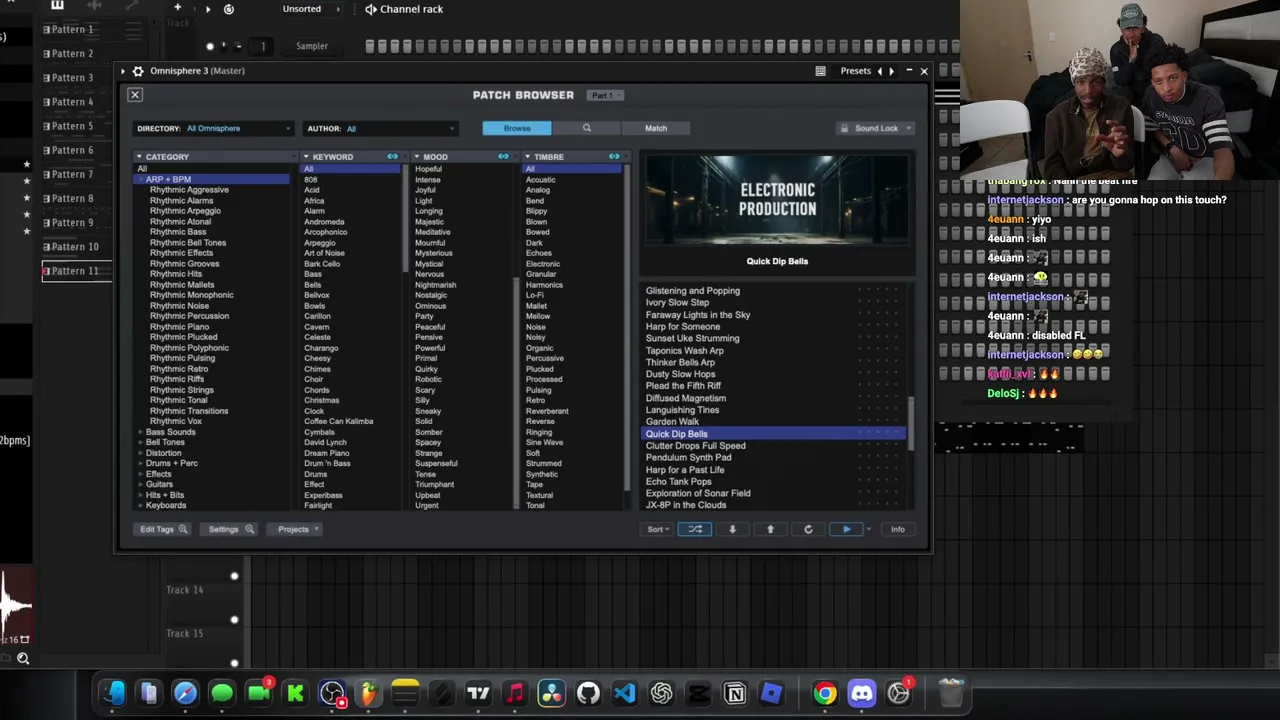Click the Electronic Production patch image
Screen dimensions: 1280x720
tap(777, 199)
